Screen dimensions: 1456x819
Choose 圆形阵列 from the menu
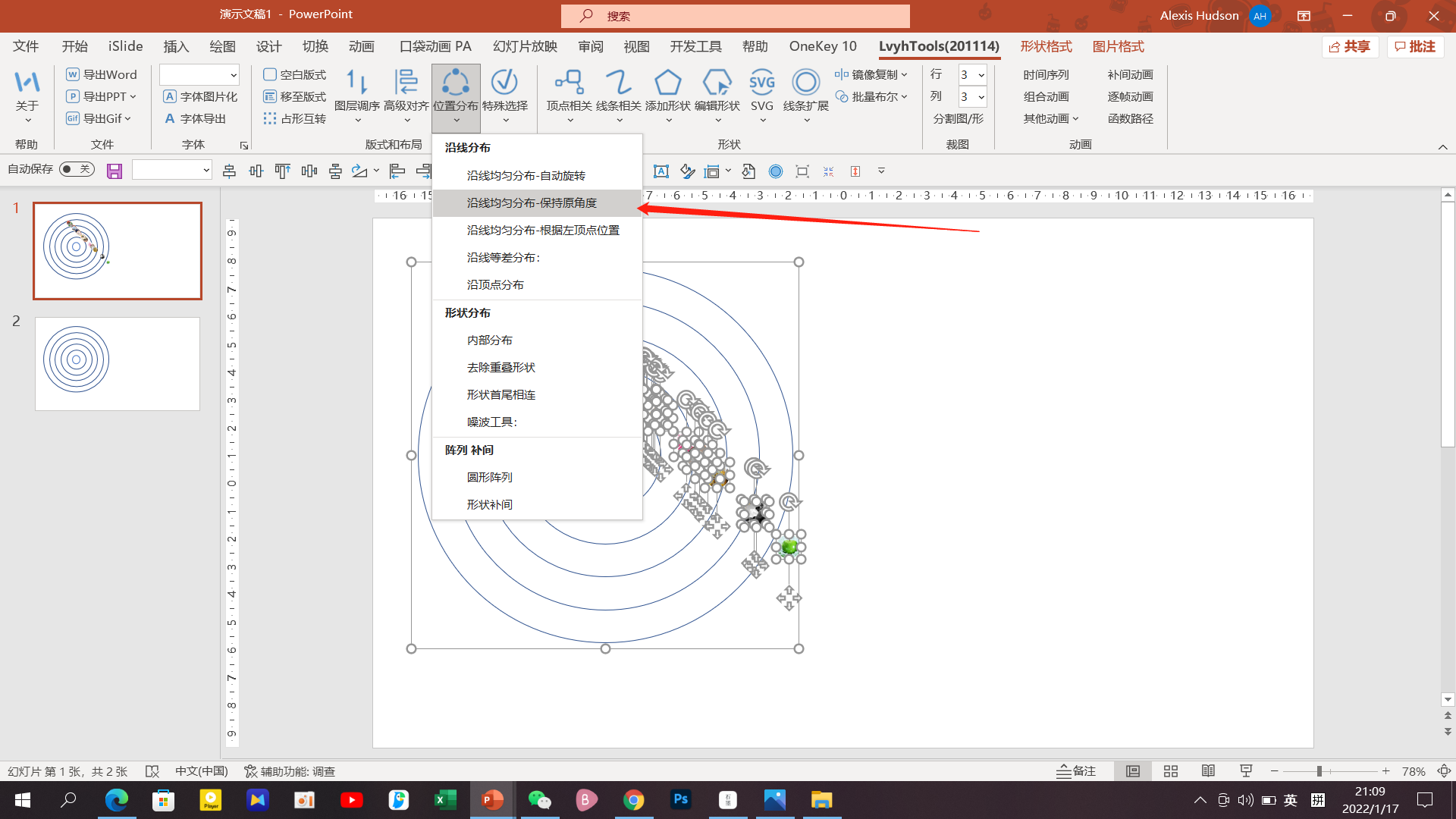[490, 478]
